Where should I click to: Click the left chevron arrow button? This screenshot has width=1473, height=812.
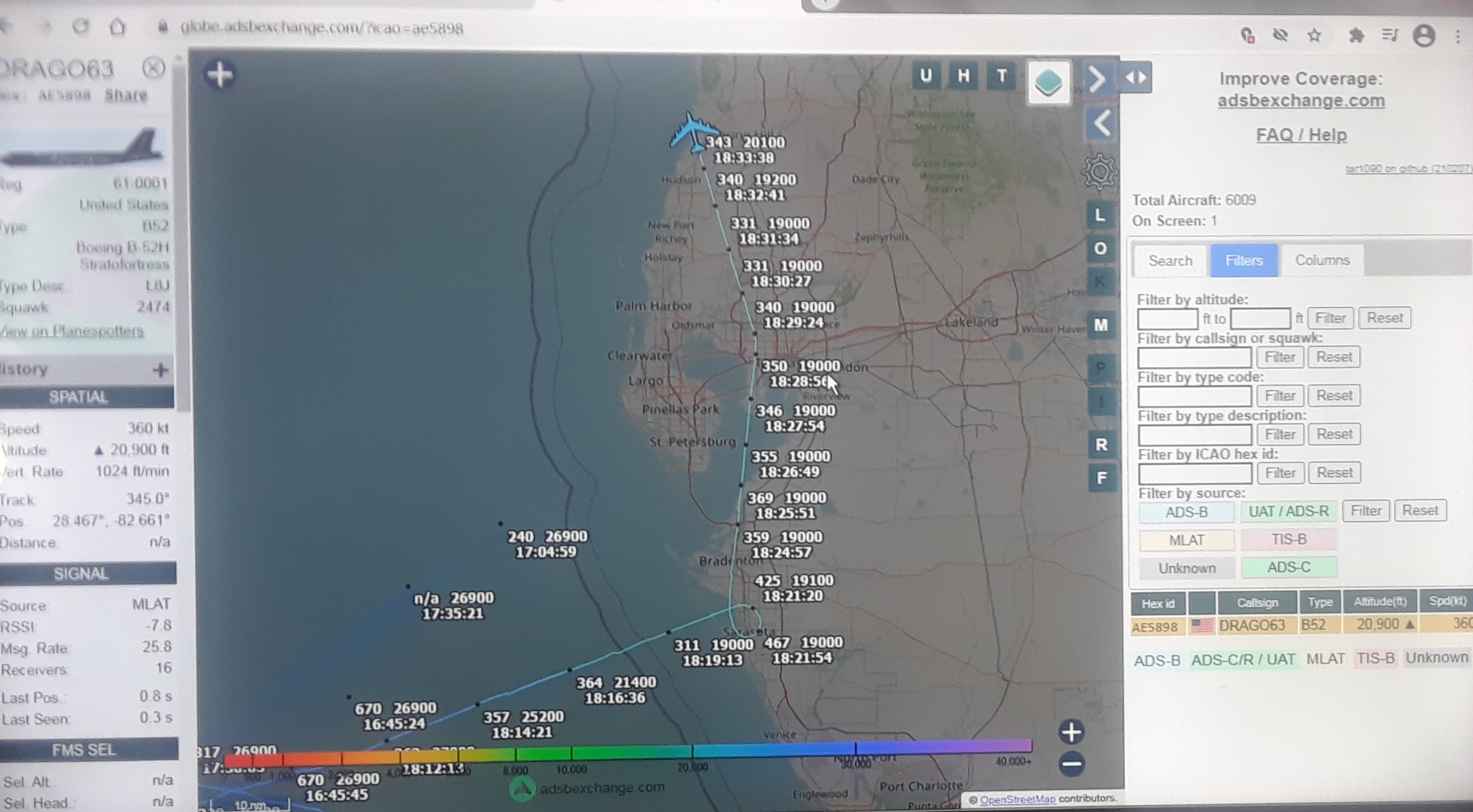click(x=1102, y=123)
